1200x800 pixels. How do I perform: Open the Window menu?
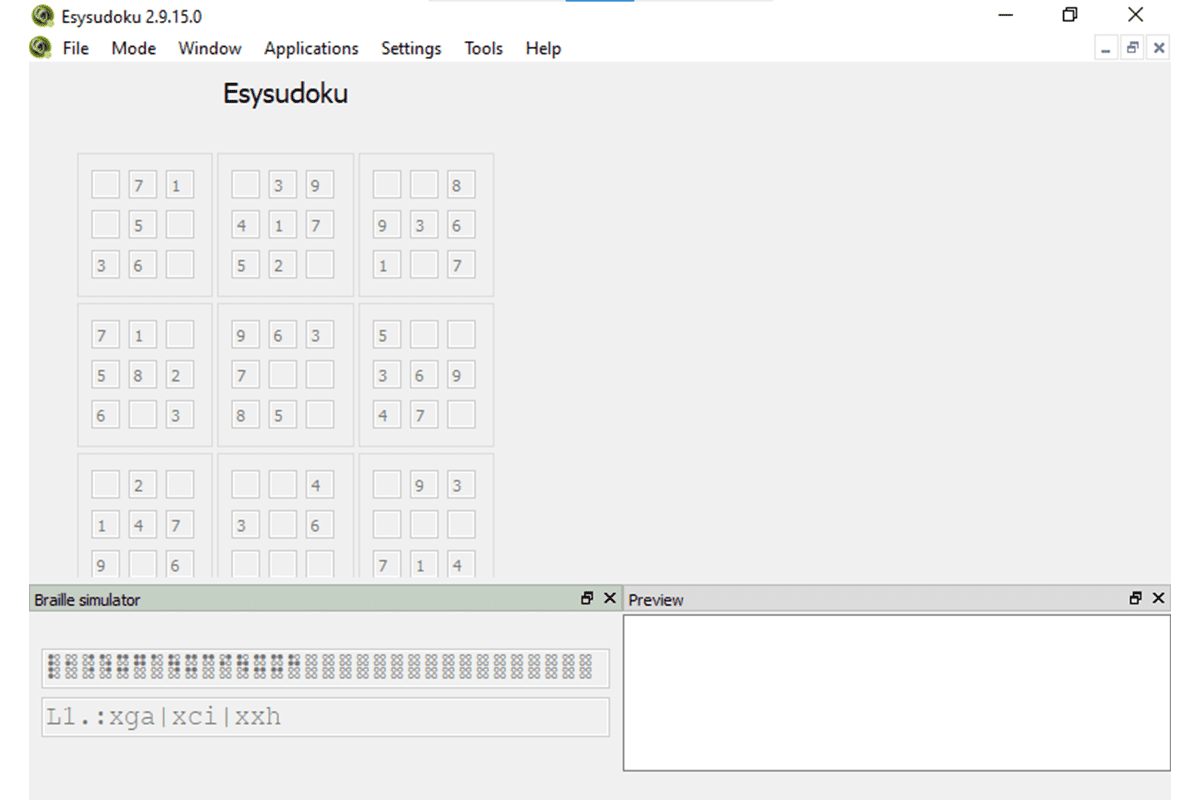coord(209,48)
